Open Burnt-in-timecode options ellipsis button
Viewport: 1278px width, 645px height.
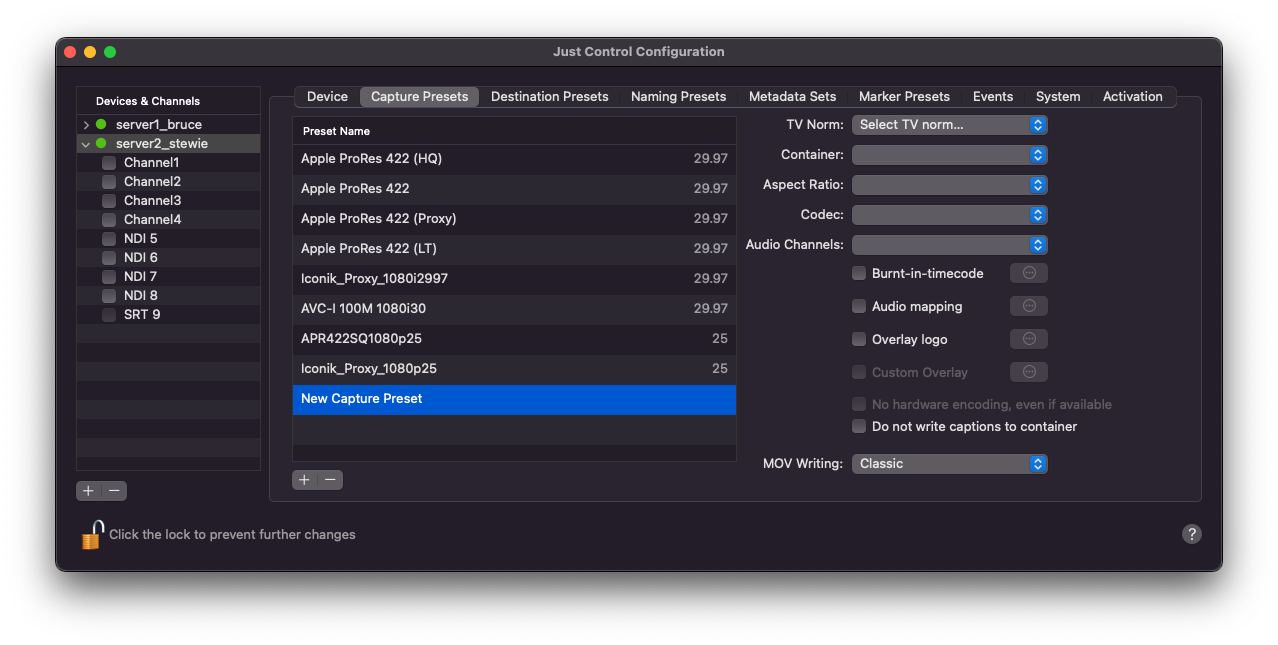[x=1029, y=273]
